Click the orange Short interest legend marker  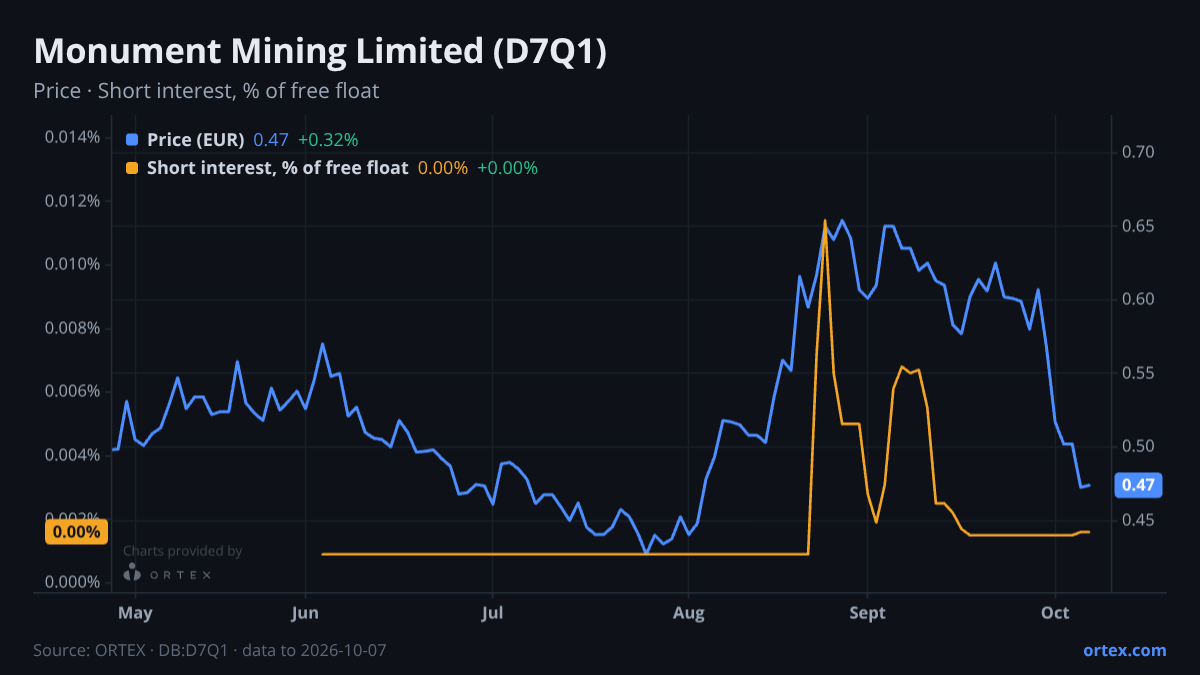click(x=132, y=168)
